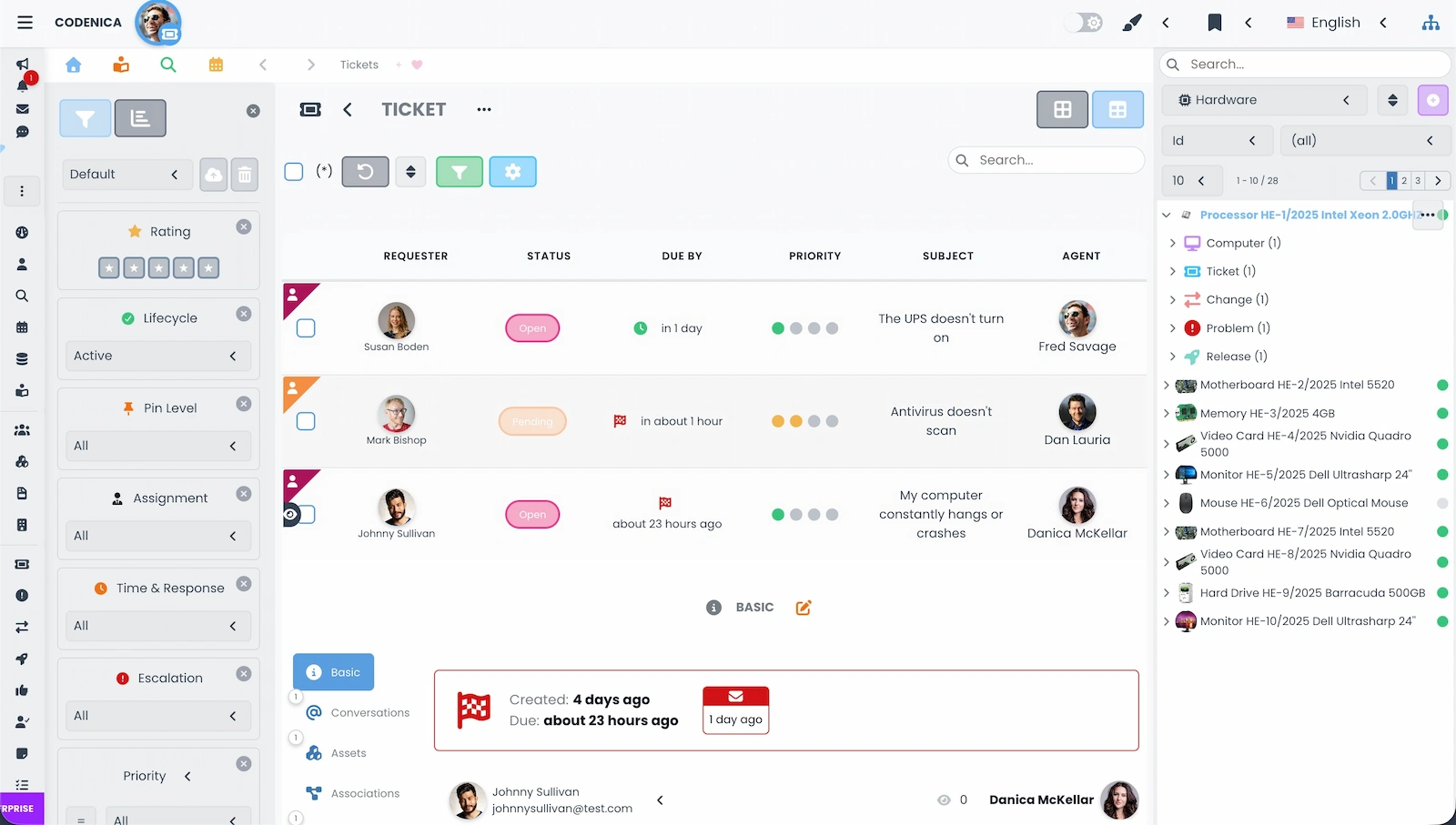
Task: Go to page 2 in hardware list
Action: 1404,181
